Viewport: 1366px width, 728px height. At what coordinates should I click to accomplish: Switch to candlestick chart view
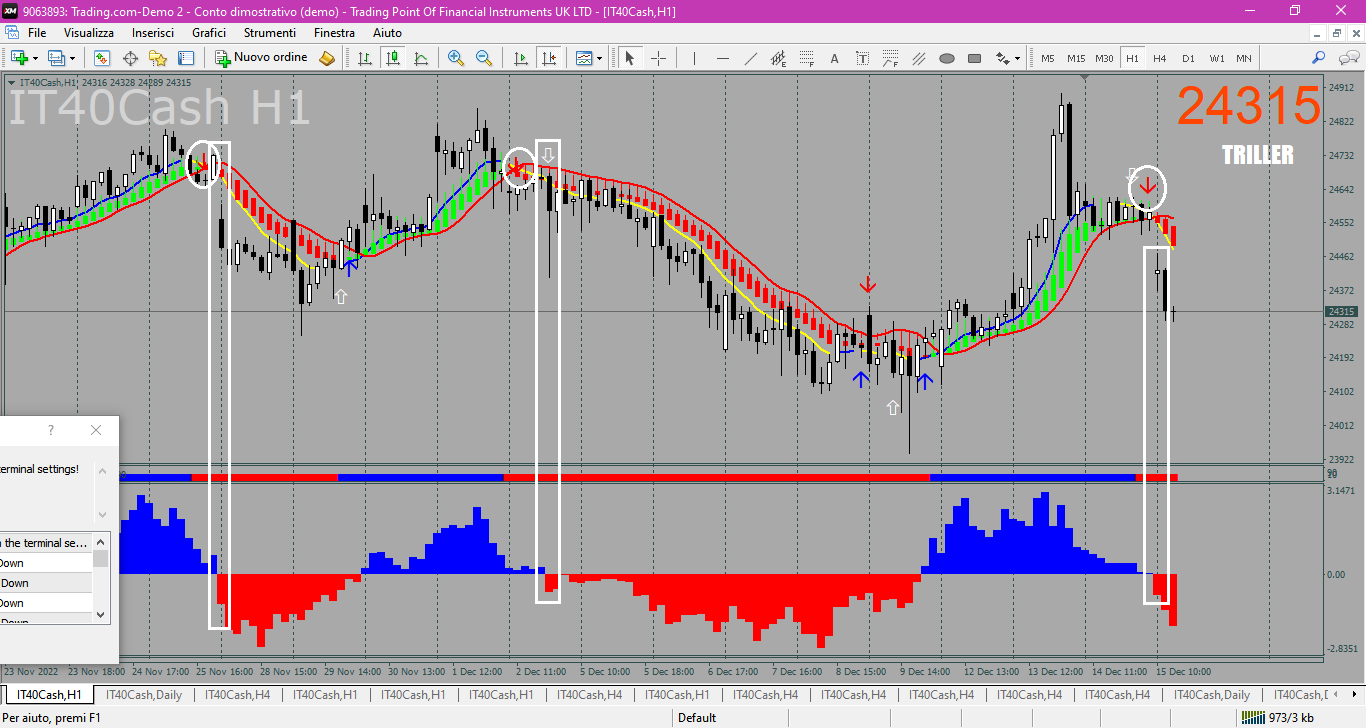click(394, 58)
